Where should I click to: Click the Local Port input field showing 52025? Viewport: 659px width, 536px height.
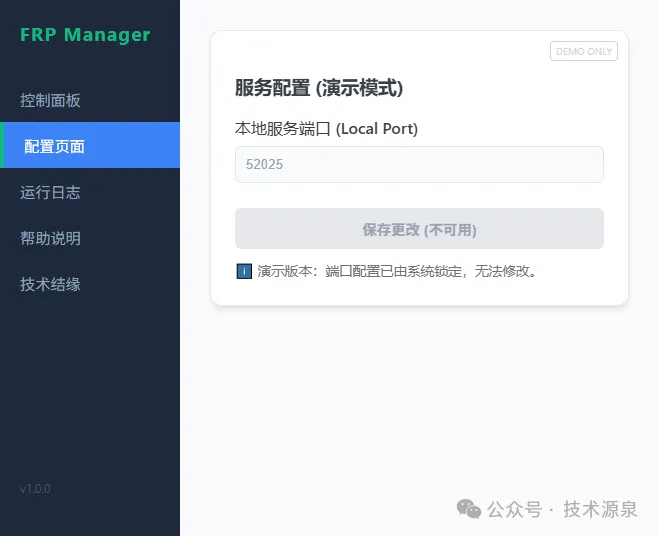(x=419, y=164)
